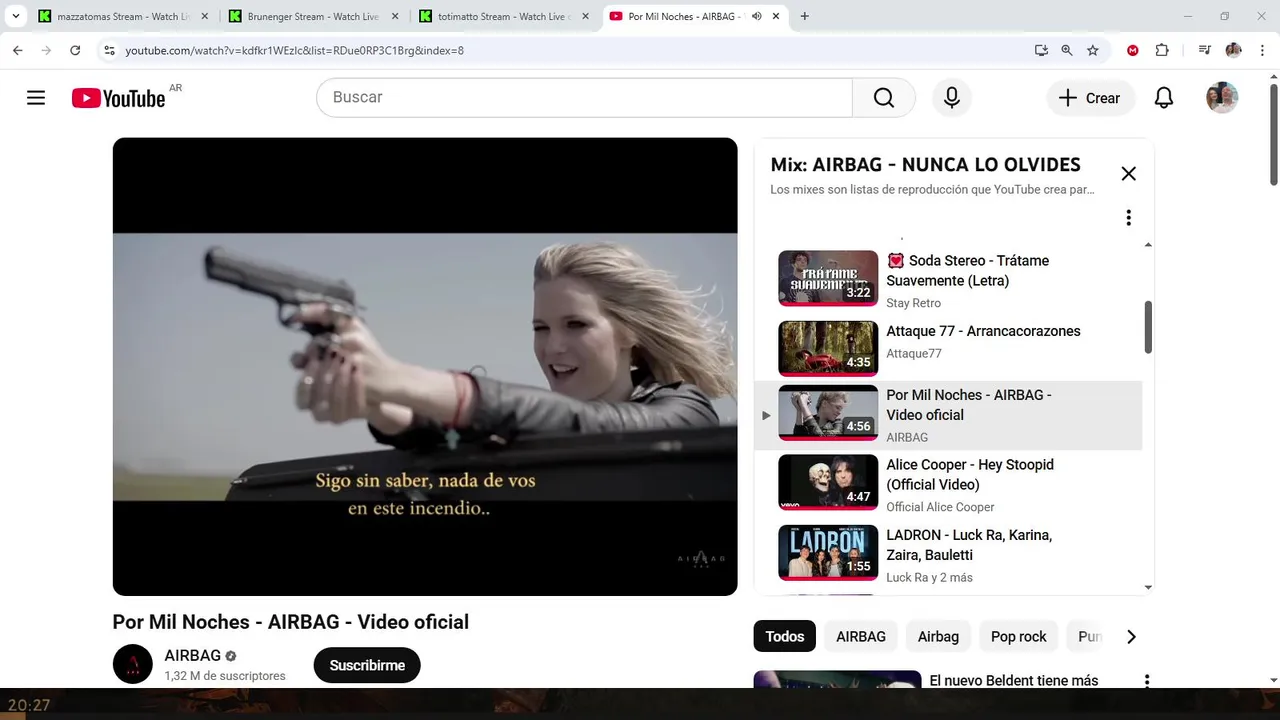Focus the Buscar search field

click(x=585, y=98)
